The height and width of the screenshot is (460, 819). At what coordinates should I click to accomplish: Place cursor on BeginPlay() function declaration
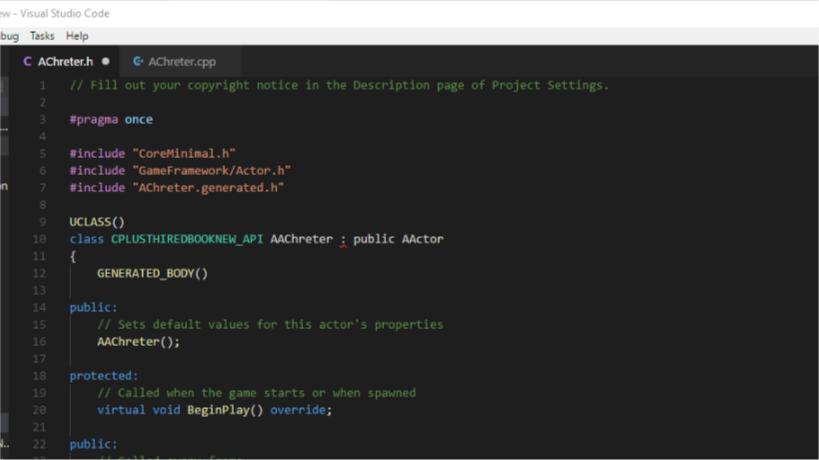(224, 410)
